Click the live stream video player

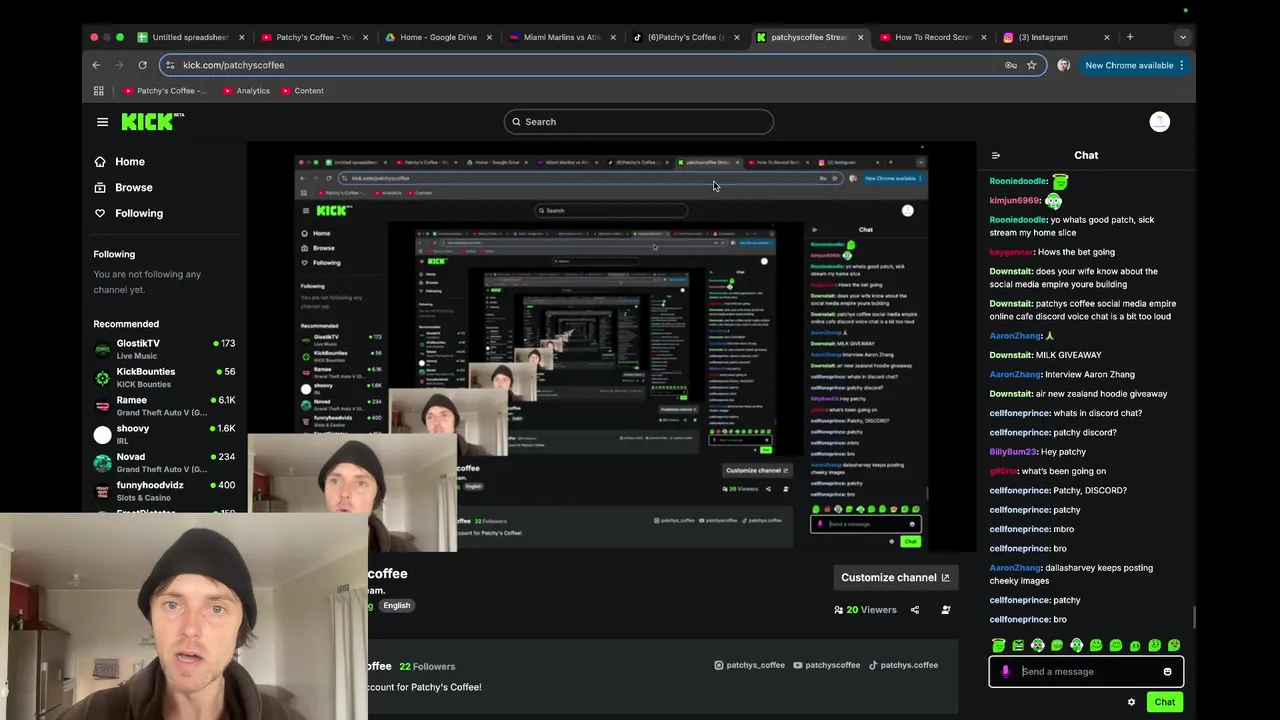coord(611,348)
